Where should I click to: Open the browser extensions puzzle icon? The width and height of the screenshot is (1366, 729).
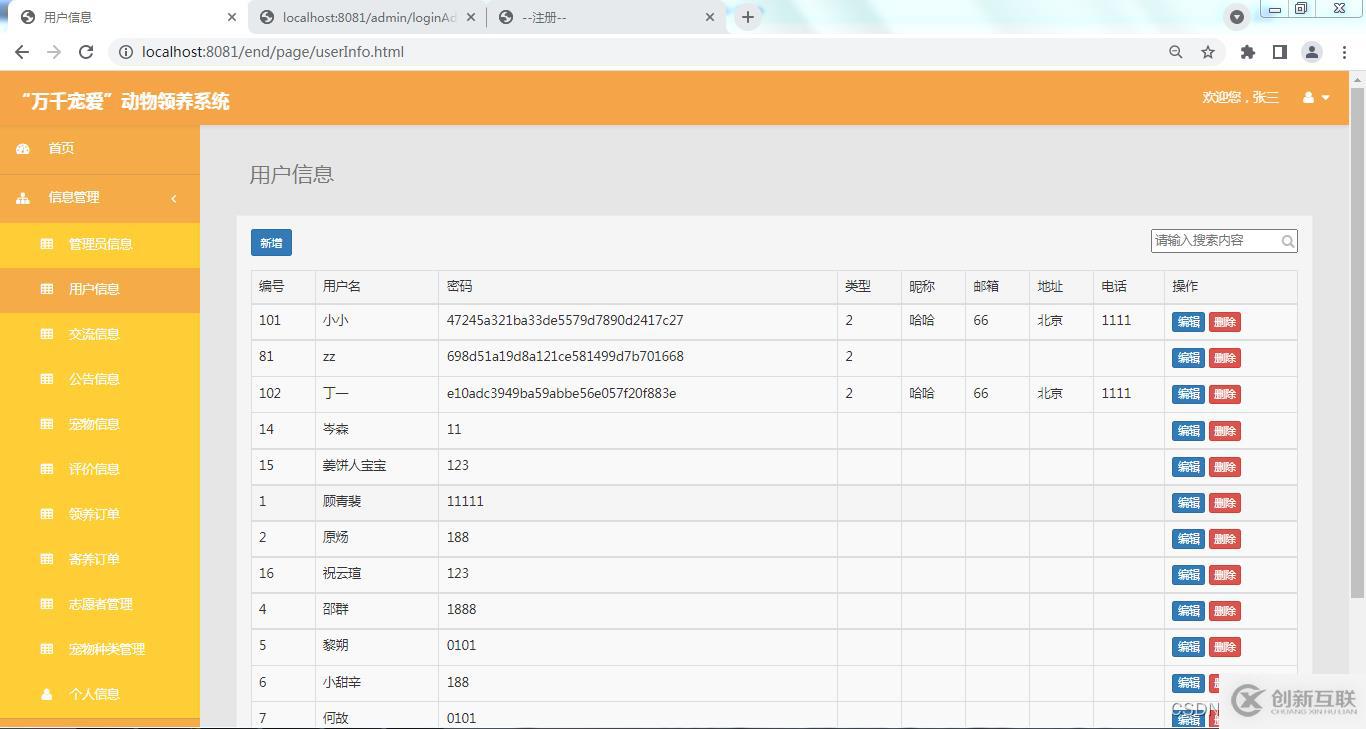(1247, 52)
